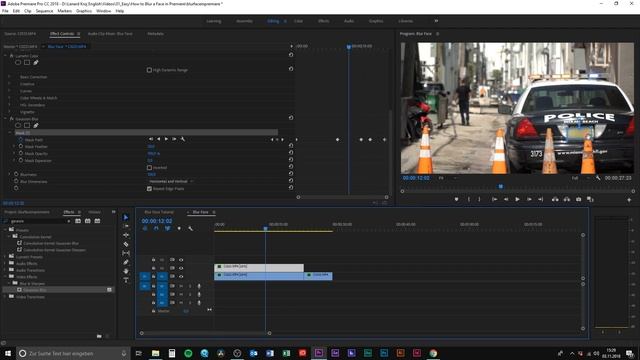Open the Sequence menu
This screenshot has width=640, height=360.
tap(44, 11)
